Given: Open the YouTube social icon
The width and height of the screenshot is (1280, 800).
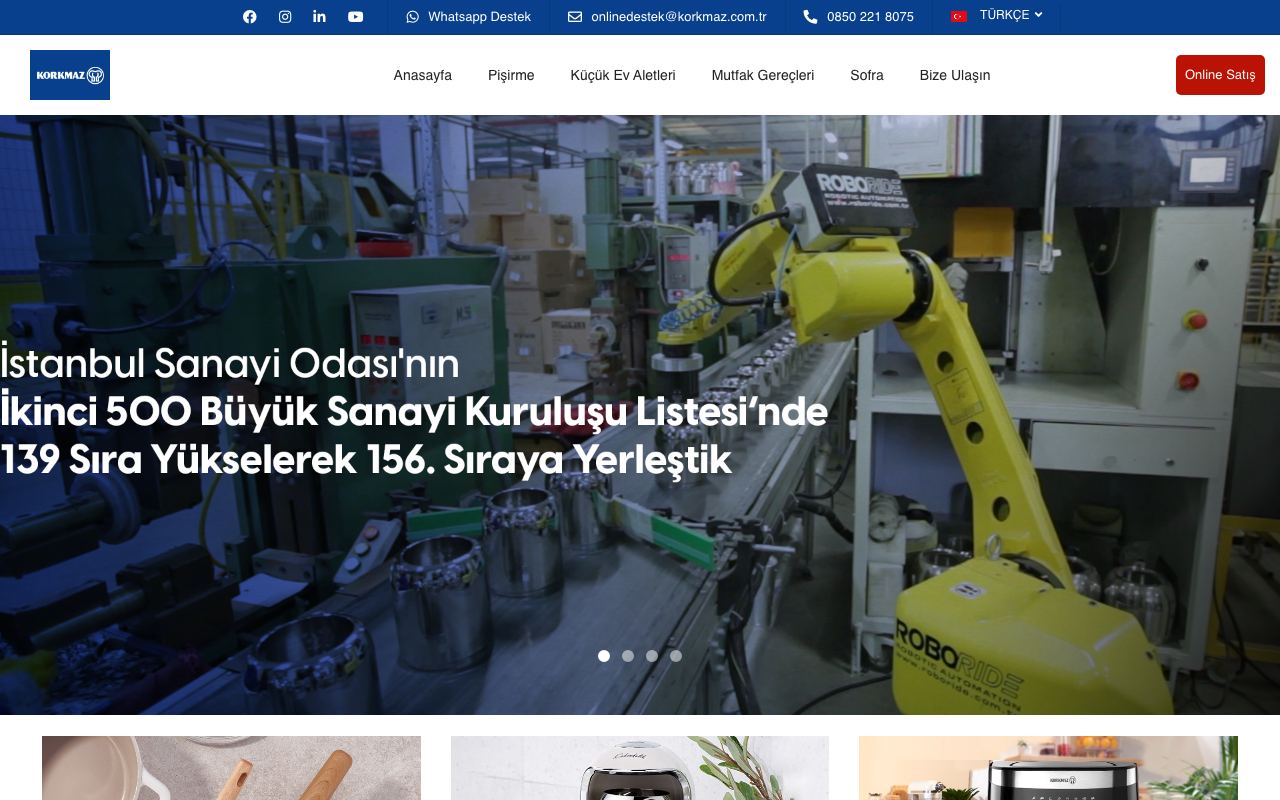Looking at the screenshot, I should click(x=355, y=17).
